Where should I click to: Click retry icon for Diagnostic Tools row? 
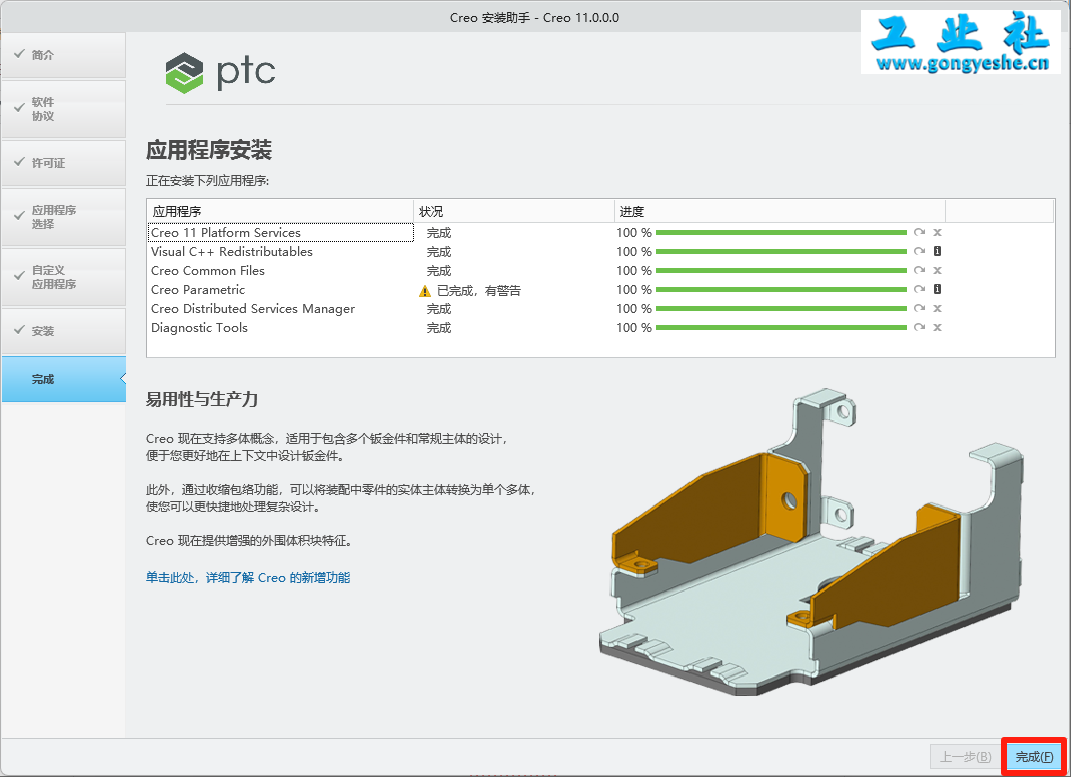[919, 328]
